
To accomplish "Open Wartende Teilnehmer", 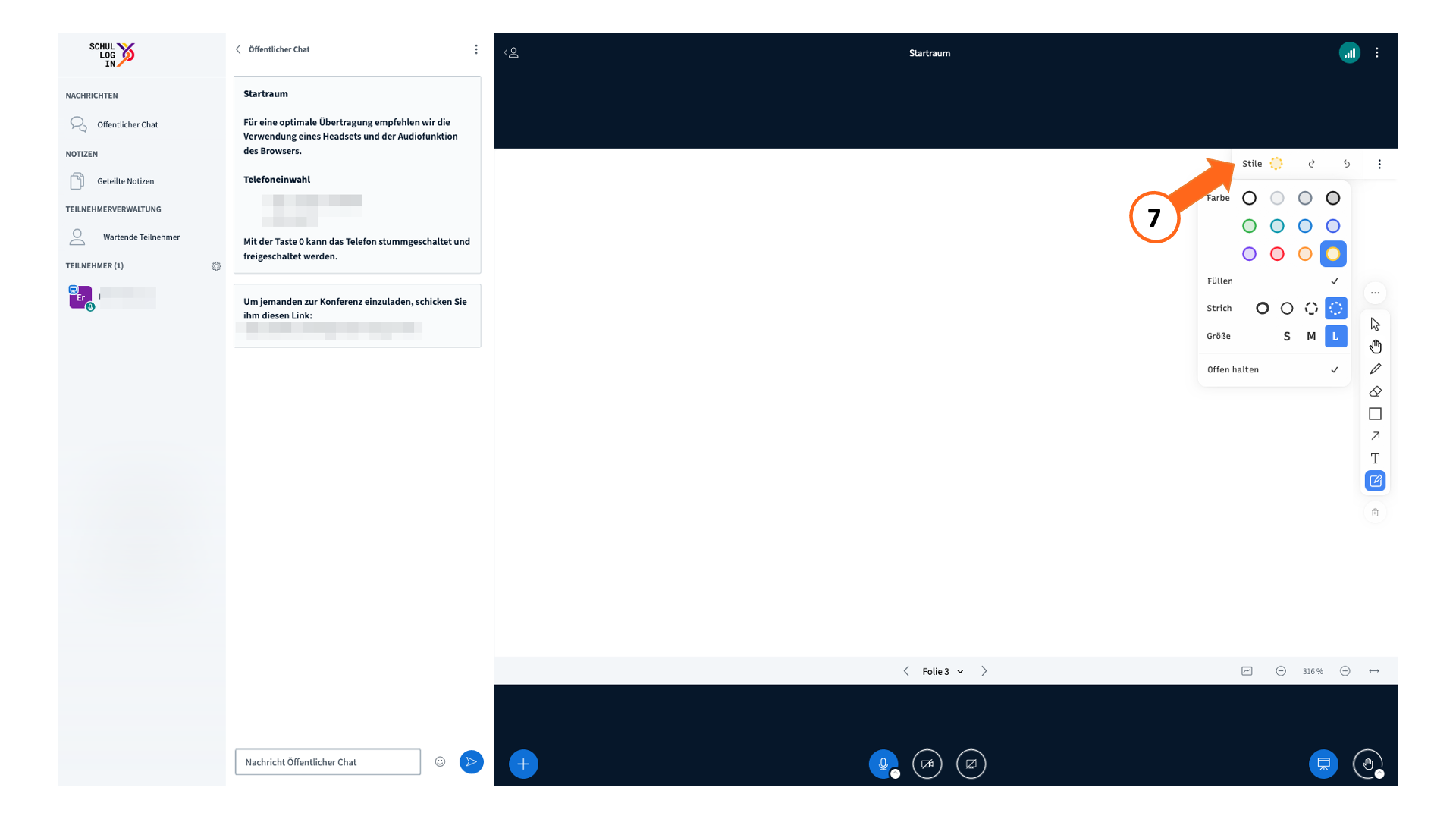I will coord(143,237).
